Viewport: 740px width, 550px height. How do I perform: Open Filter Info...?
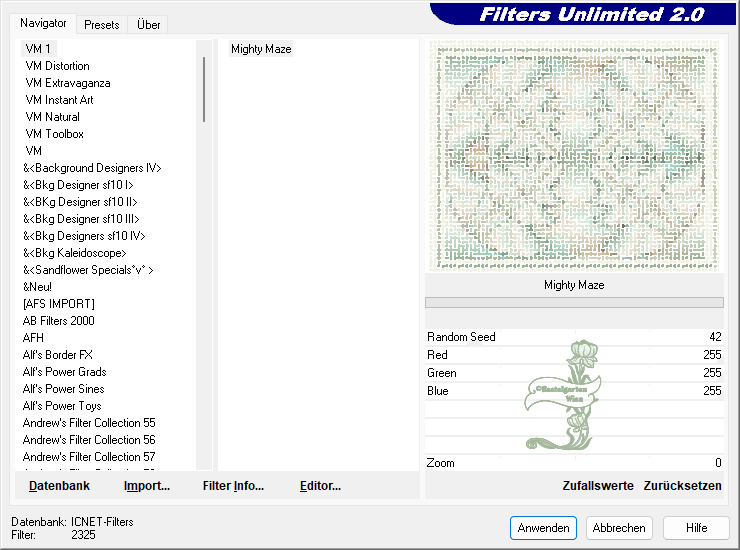[x=233, y=486]
